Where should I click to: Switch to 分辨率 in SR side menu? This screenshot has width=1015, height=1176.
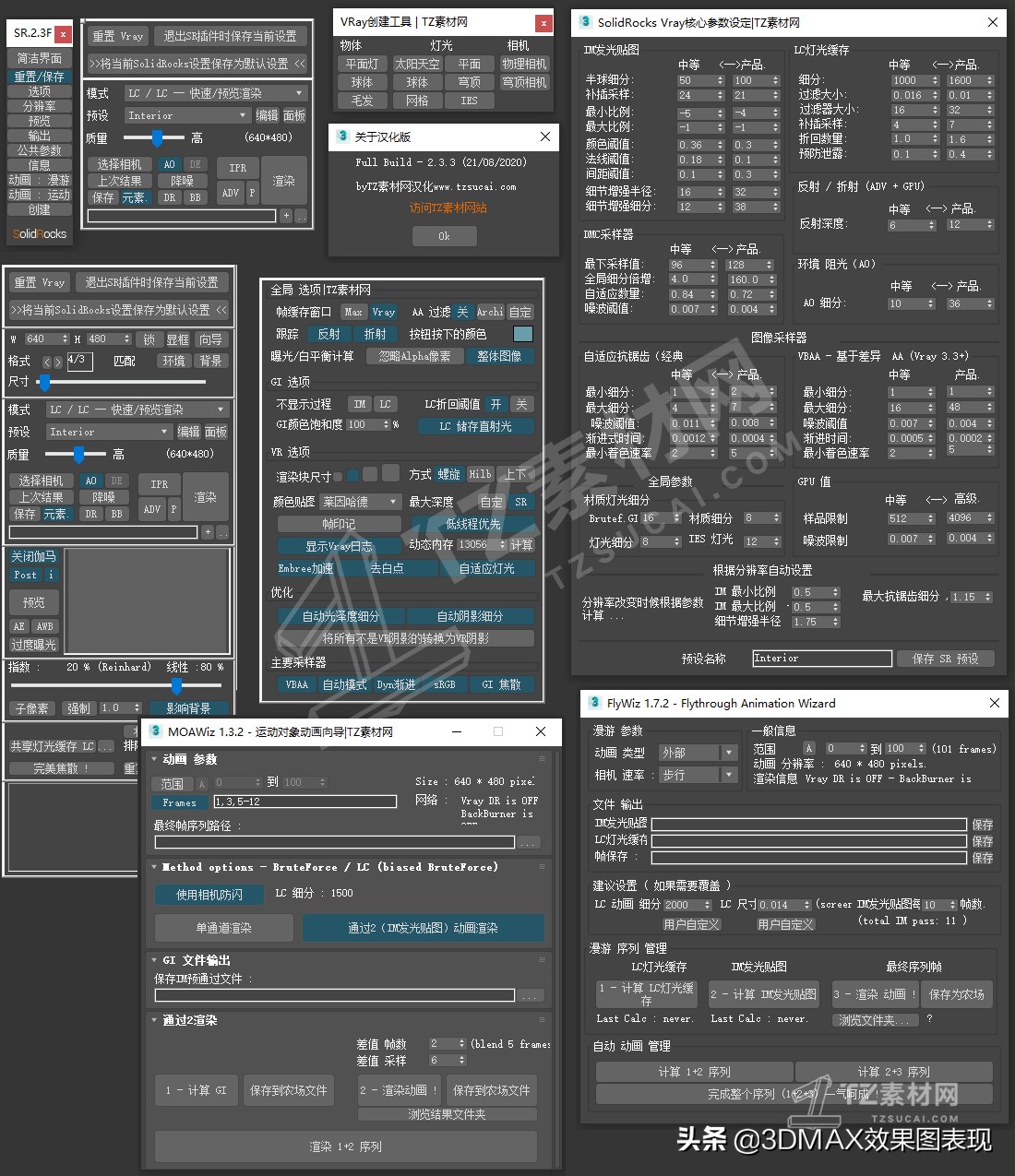tap(39, 106)
